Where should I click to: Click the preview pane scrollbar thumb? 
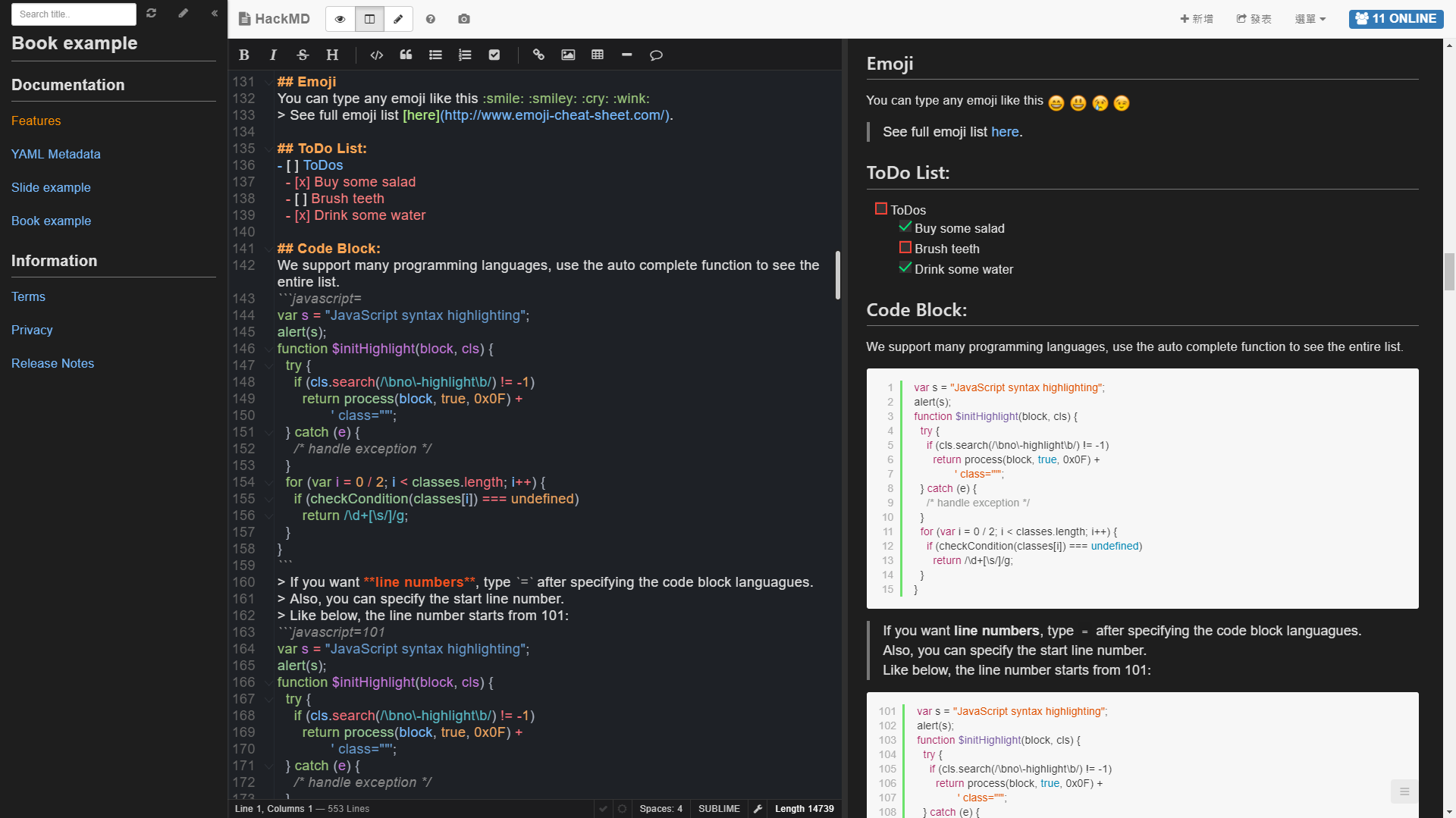(x=1449, y=271)
